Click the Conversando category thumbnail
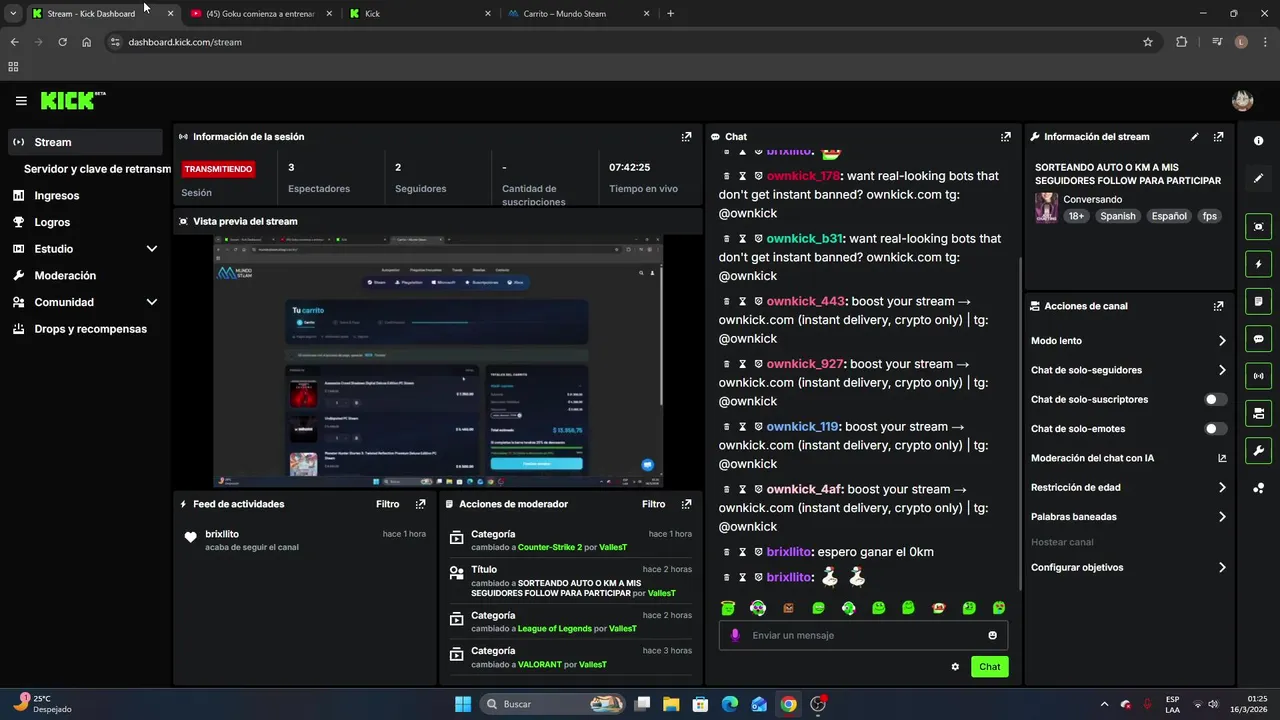Image resolution: width=1280 pixels, height=720 pixels. point(1046,208)
